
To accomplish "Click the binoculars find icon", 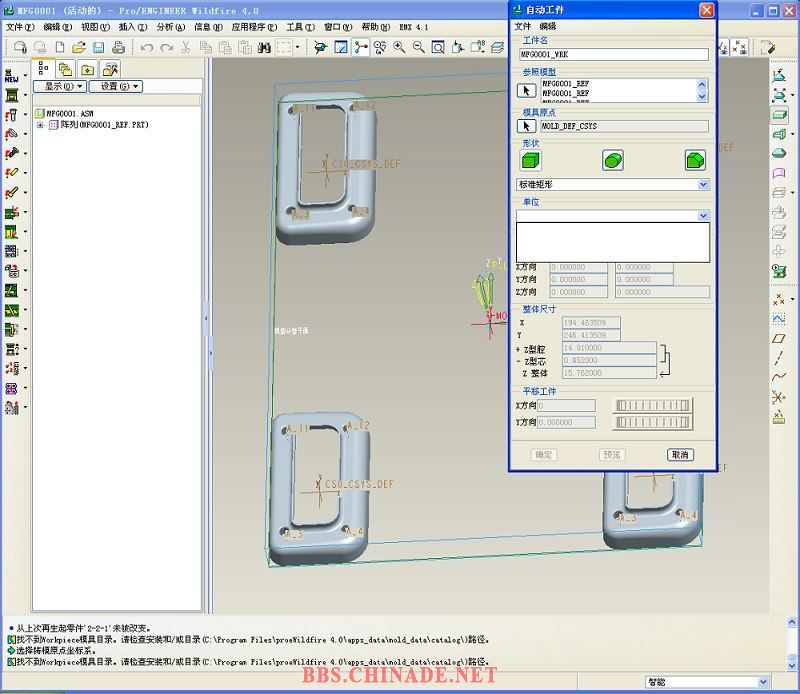I will 264,47.
